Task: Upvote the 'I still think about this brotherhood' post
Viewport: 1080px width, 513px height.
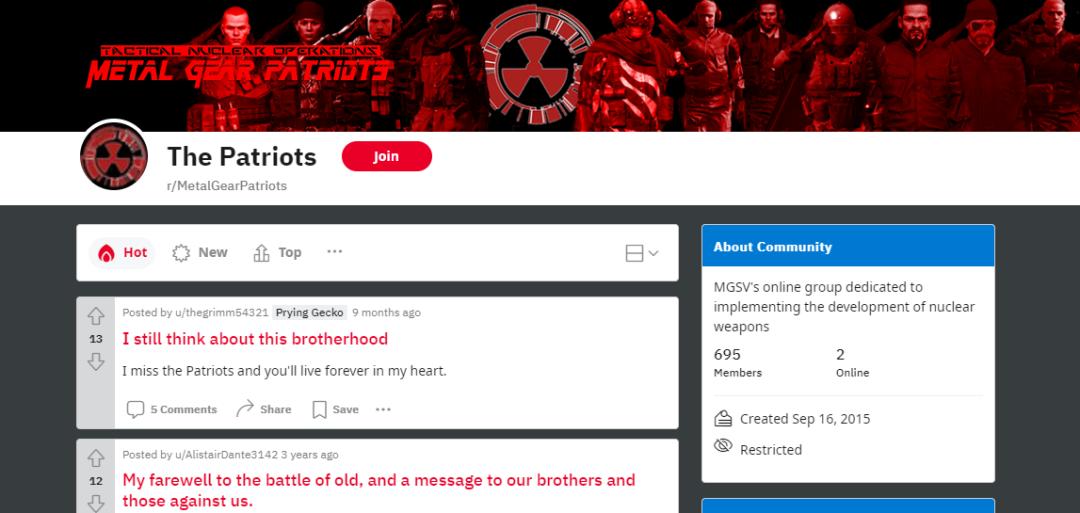Action: [x=96, y=317]
